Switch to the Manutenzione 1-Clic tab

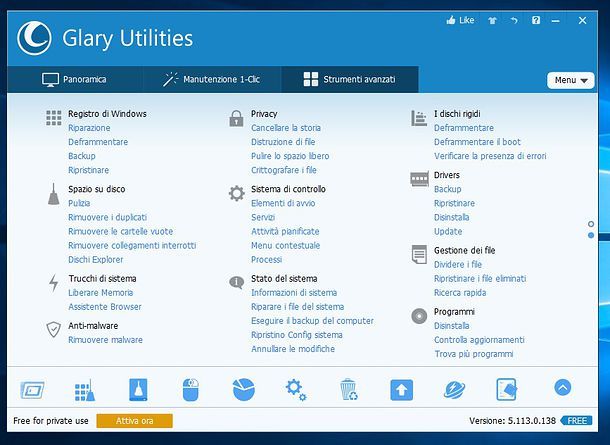point(212,79)
